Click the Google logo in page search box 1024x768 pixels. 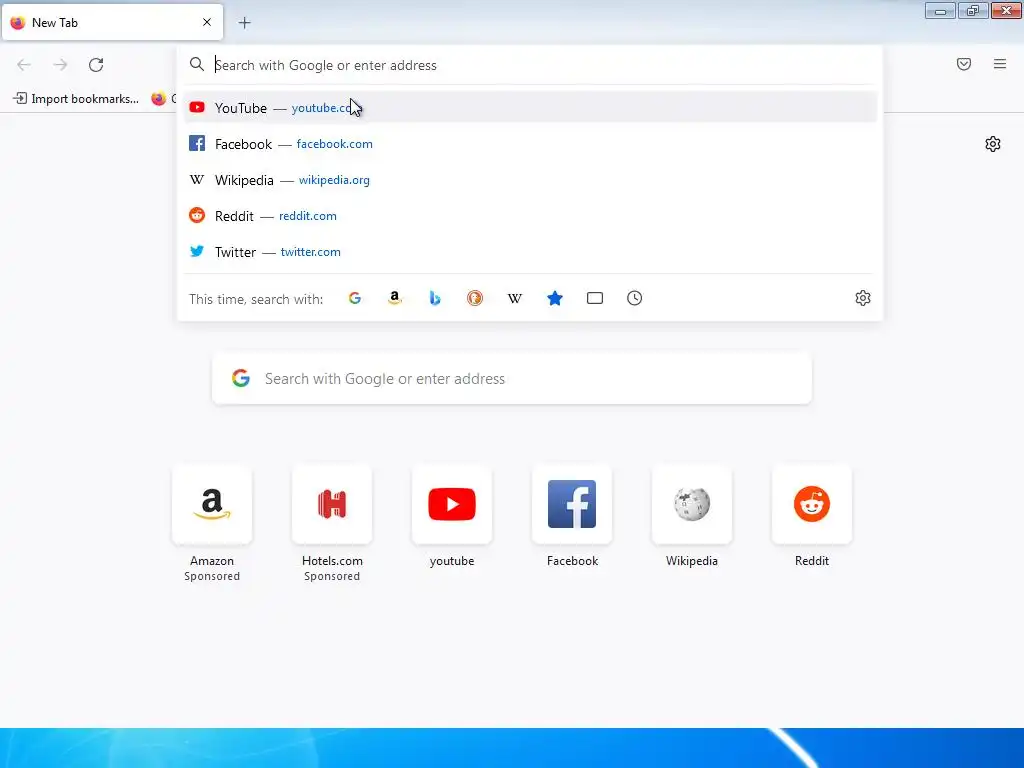(x=241, y=378)
